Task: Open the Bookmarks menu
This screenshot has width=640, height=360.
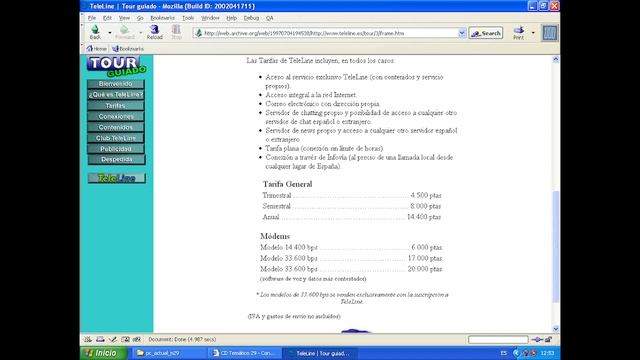Action: (x=162, y=18)
